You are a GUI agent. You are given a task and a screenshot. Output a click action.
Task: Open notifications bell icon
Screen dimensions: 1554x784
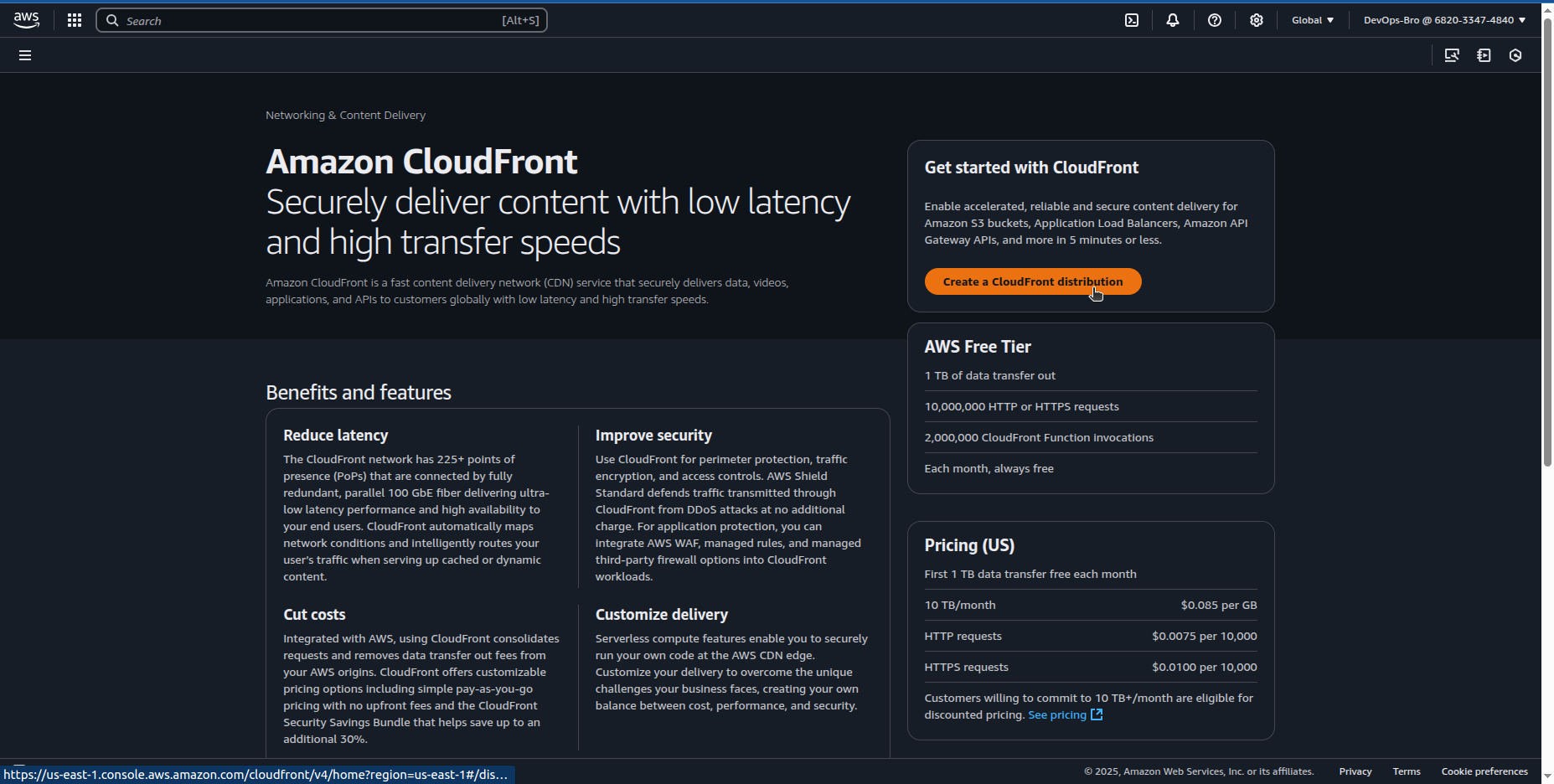(1173, 20)
